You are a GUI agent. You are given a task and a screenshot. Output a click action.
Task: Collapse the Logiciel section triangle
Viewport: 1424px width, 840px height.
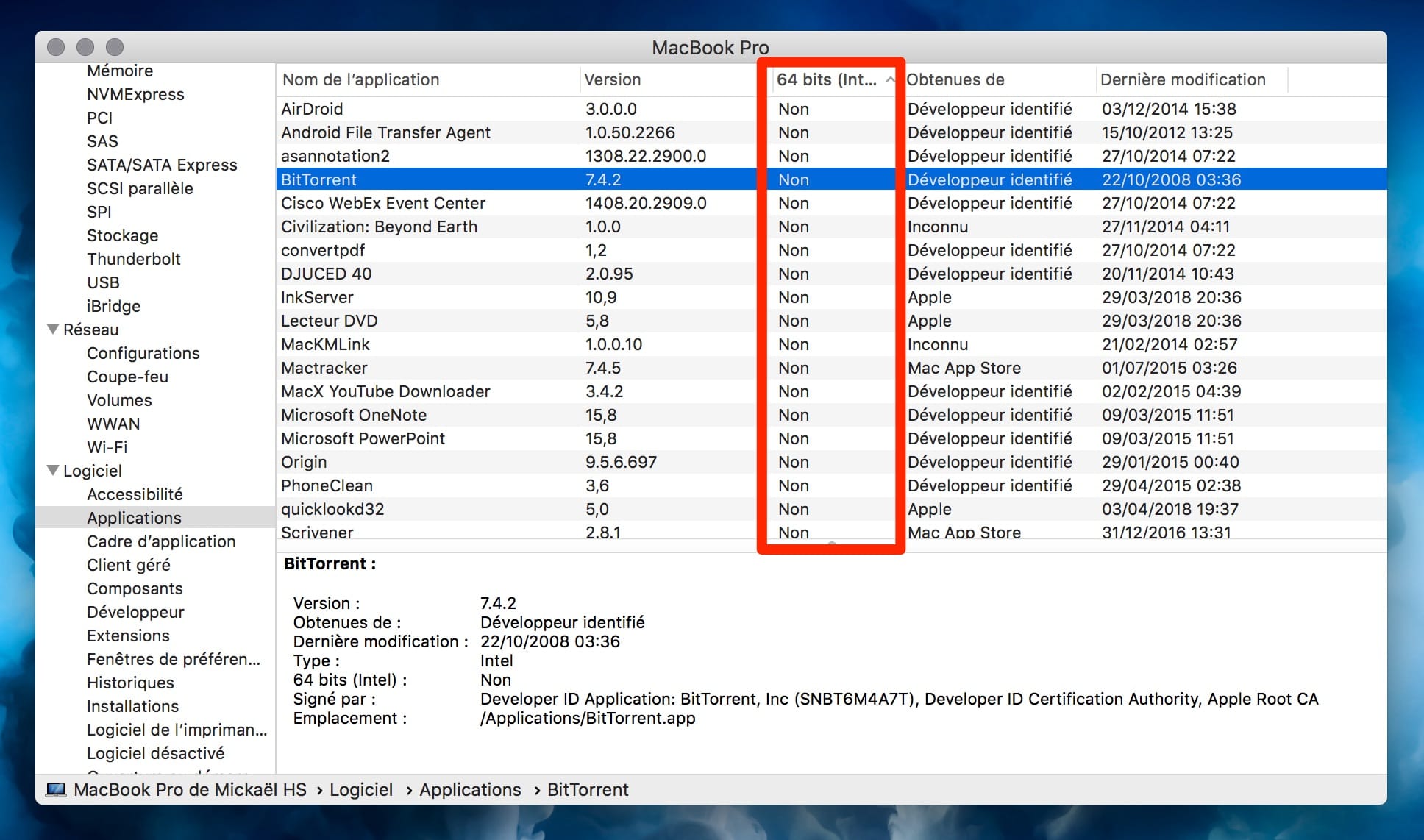53,470
